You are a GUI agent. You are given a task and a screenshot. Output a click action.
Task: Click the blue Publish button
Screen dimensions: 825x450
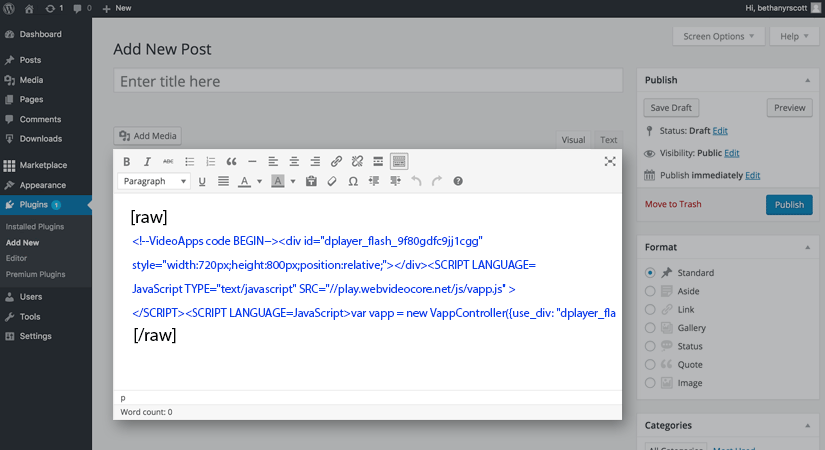coord(789,205)
